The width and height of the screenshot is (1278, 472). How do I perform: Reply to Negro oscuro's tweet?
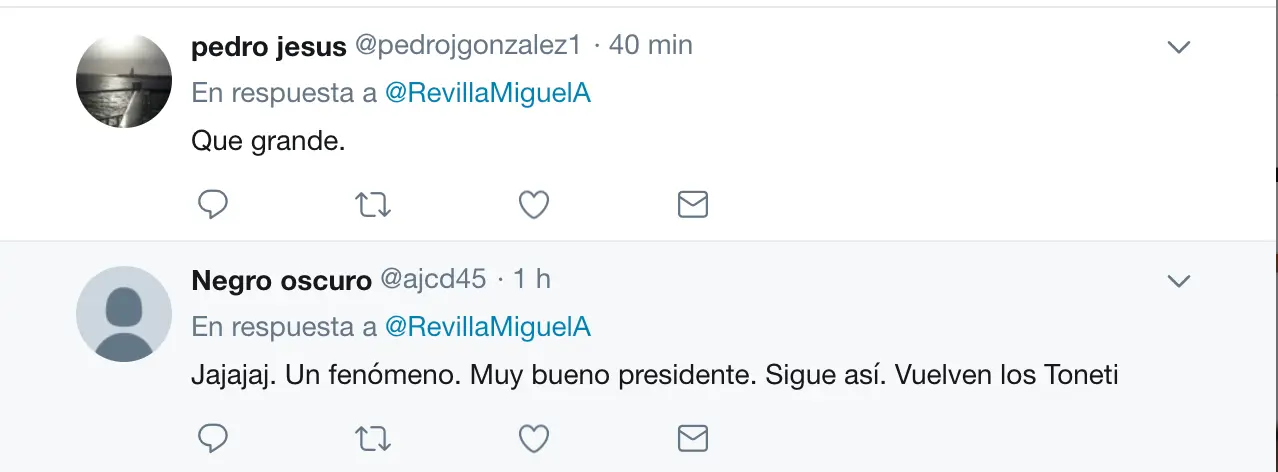(212, 438)
